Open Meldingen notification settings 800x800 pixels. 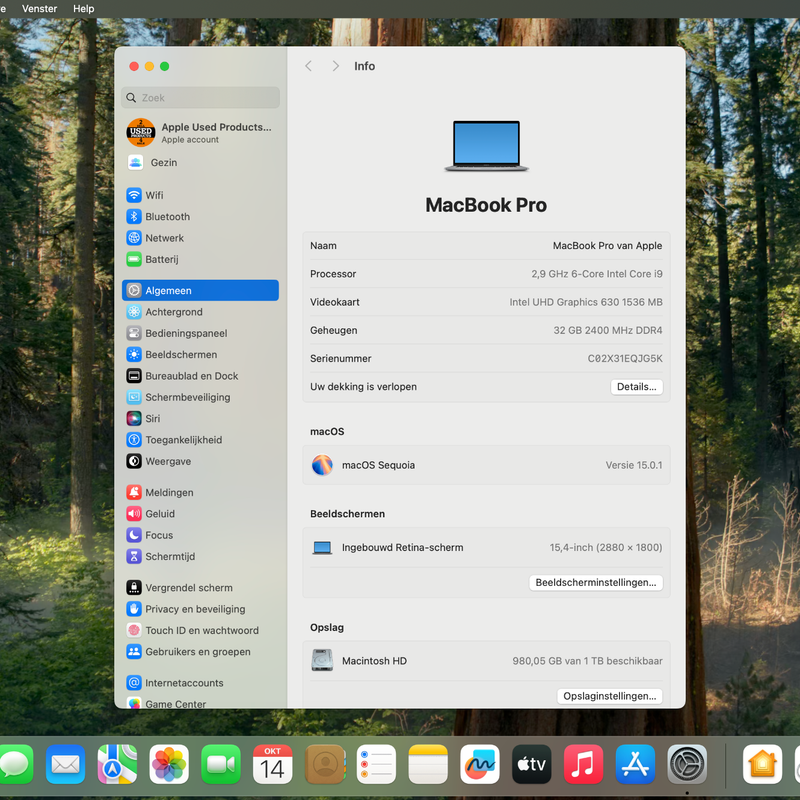(x=201, y=492)
